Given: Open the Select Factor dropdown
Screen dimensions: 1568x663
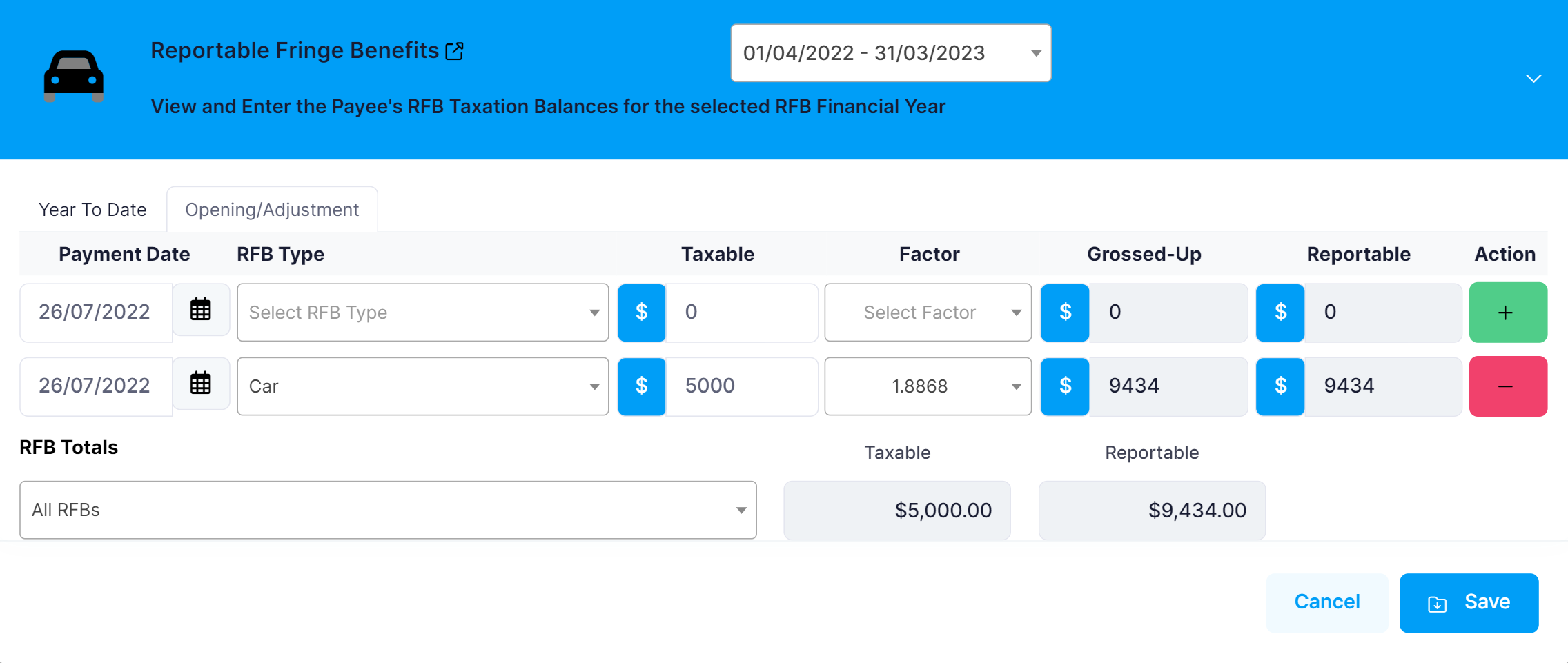Looking at the screenshot, I should coord(928,312).
